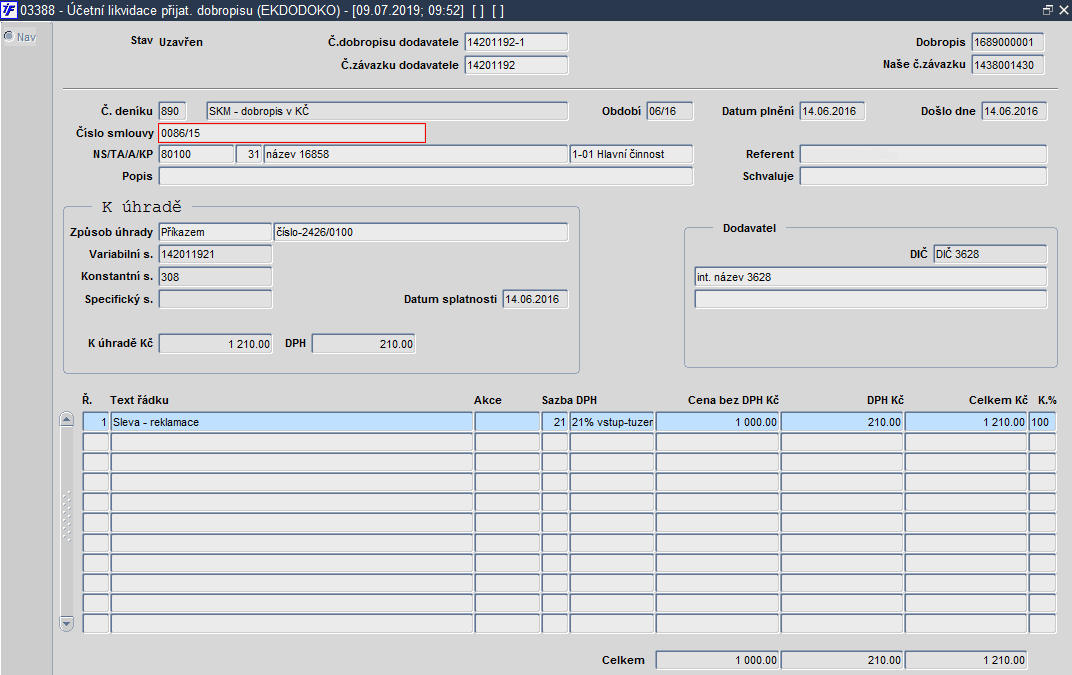Click the Referent field
This screenshot has height=675, width=1072.
tap(923, 154)
